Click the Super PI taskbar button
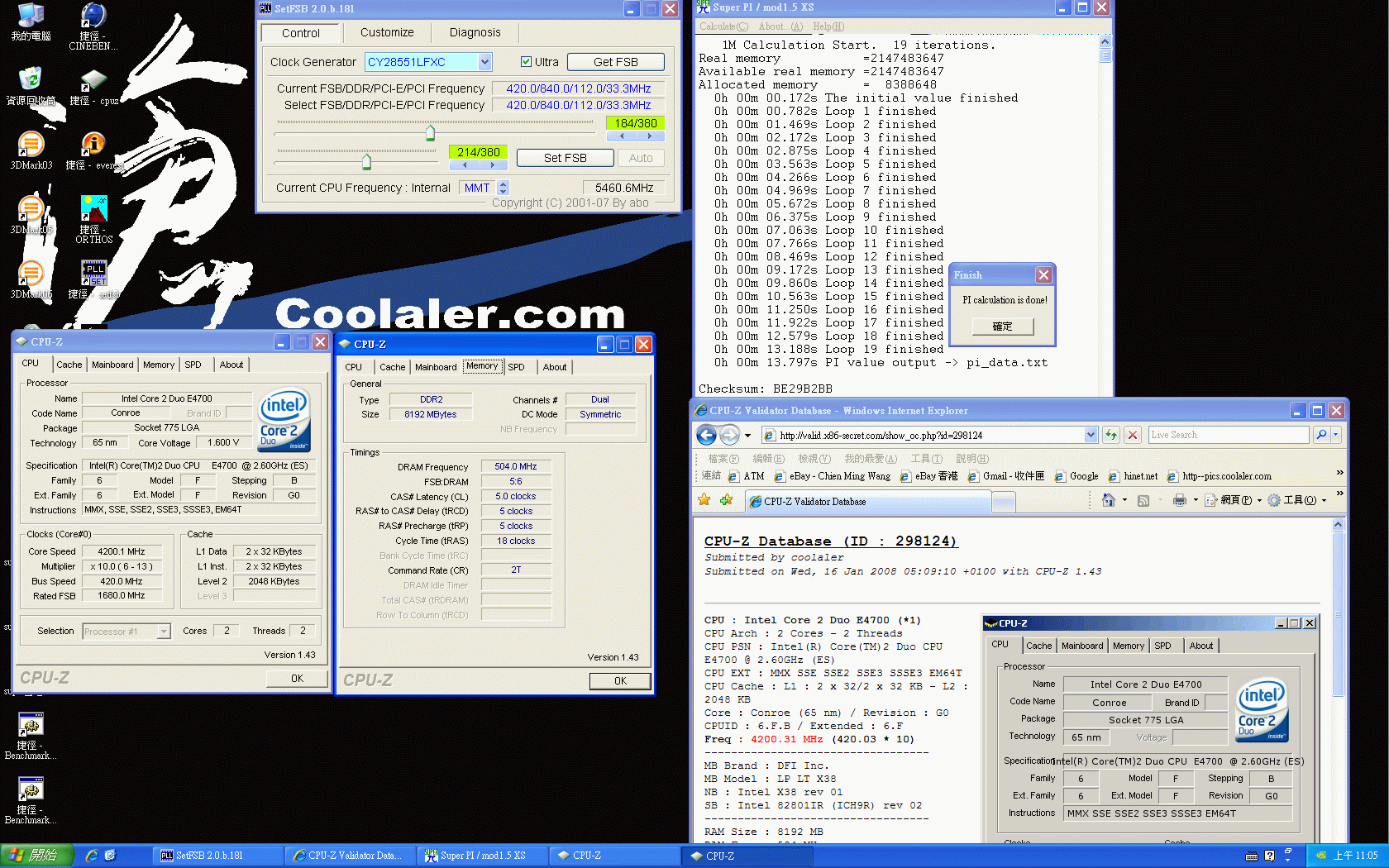 [483, 856]
